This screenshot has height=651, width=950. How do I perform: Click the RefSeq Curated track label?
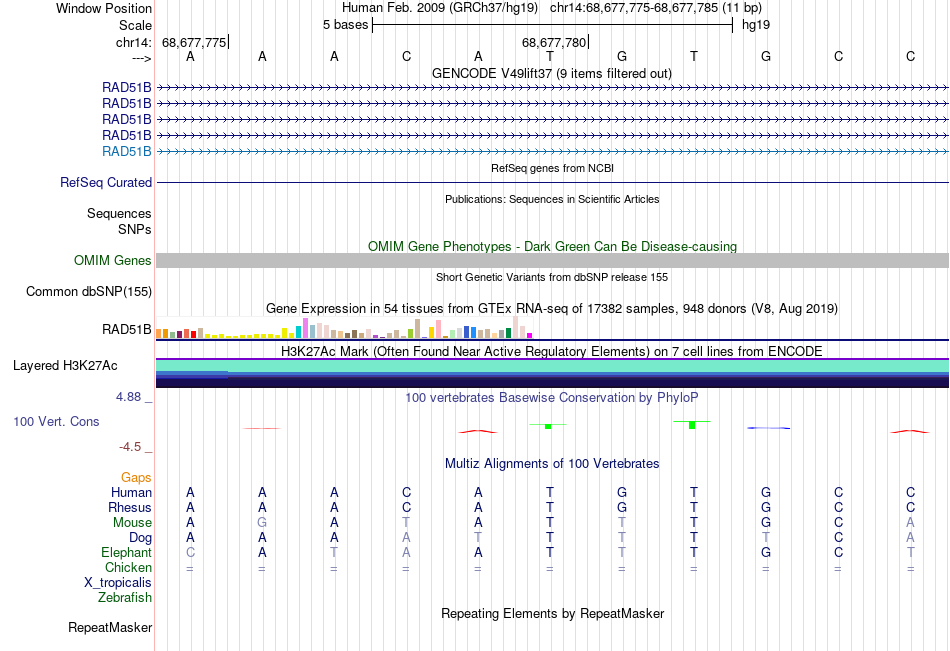pyautogui.click(x=106, y=182)
